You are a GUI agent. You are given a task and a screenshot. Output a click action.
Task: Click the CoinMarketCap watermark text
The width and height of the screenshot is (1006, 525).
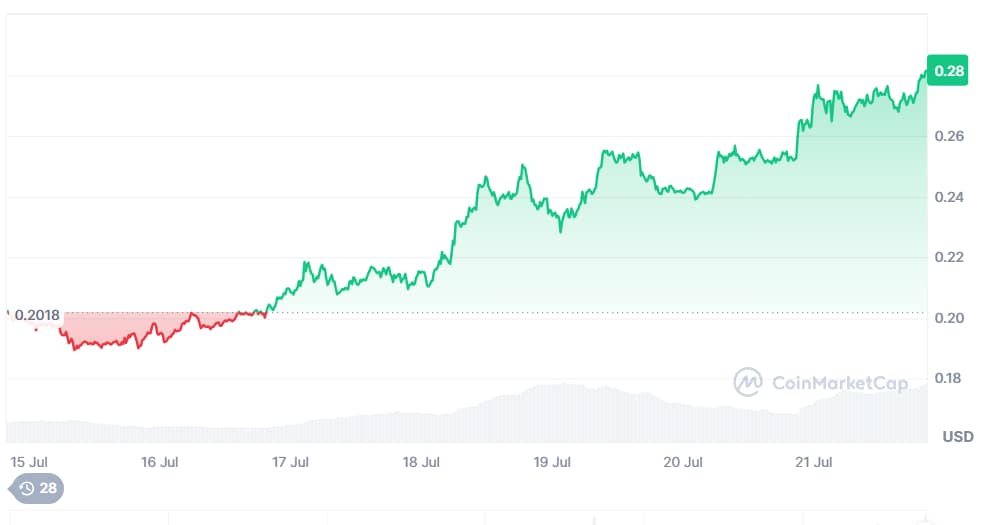tap(840, 383)
